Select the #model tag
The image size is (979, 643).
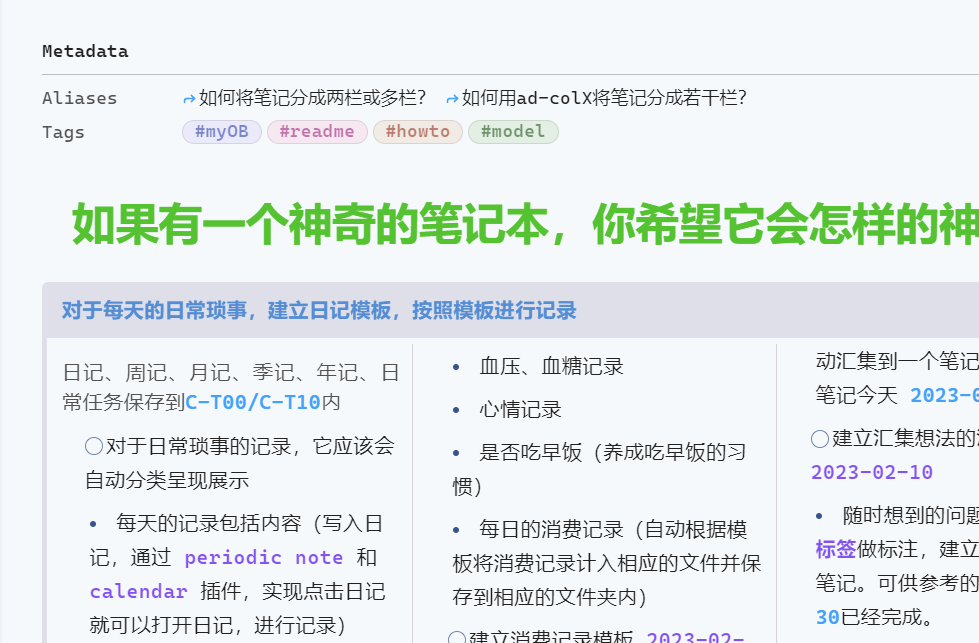pos(513,132)
